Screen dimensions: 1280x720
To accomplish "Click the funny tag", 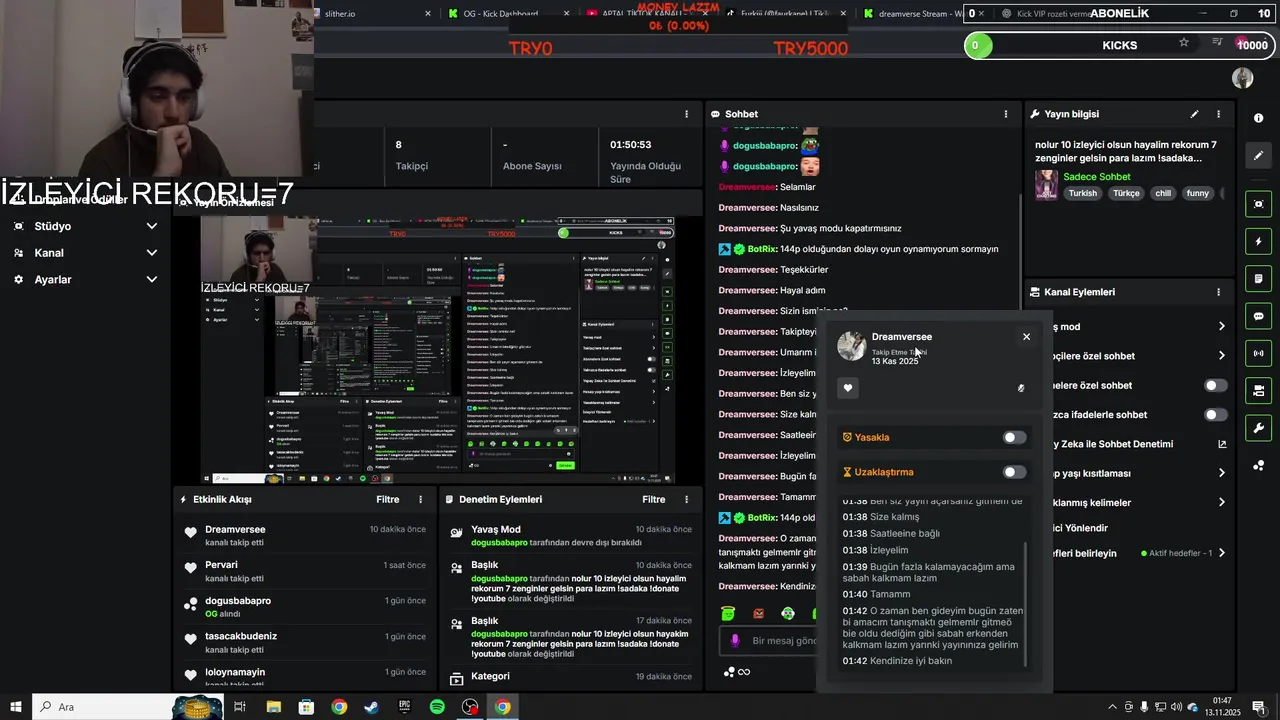I will [x=1198, y=193].
